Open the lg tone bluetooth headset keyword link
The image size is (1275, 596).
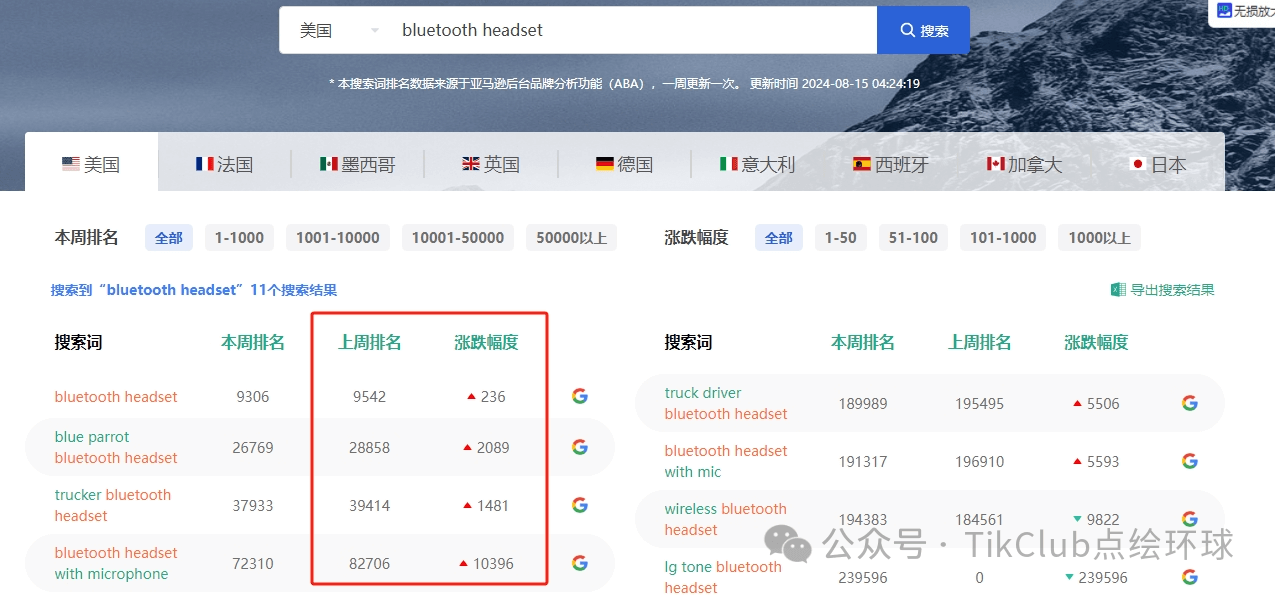(x=723, y=577)
